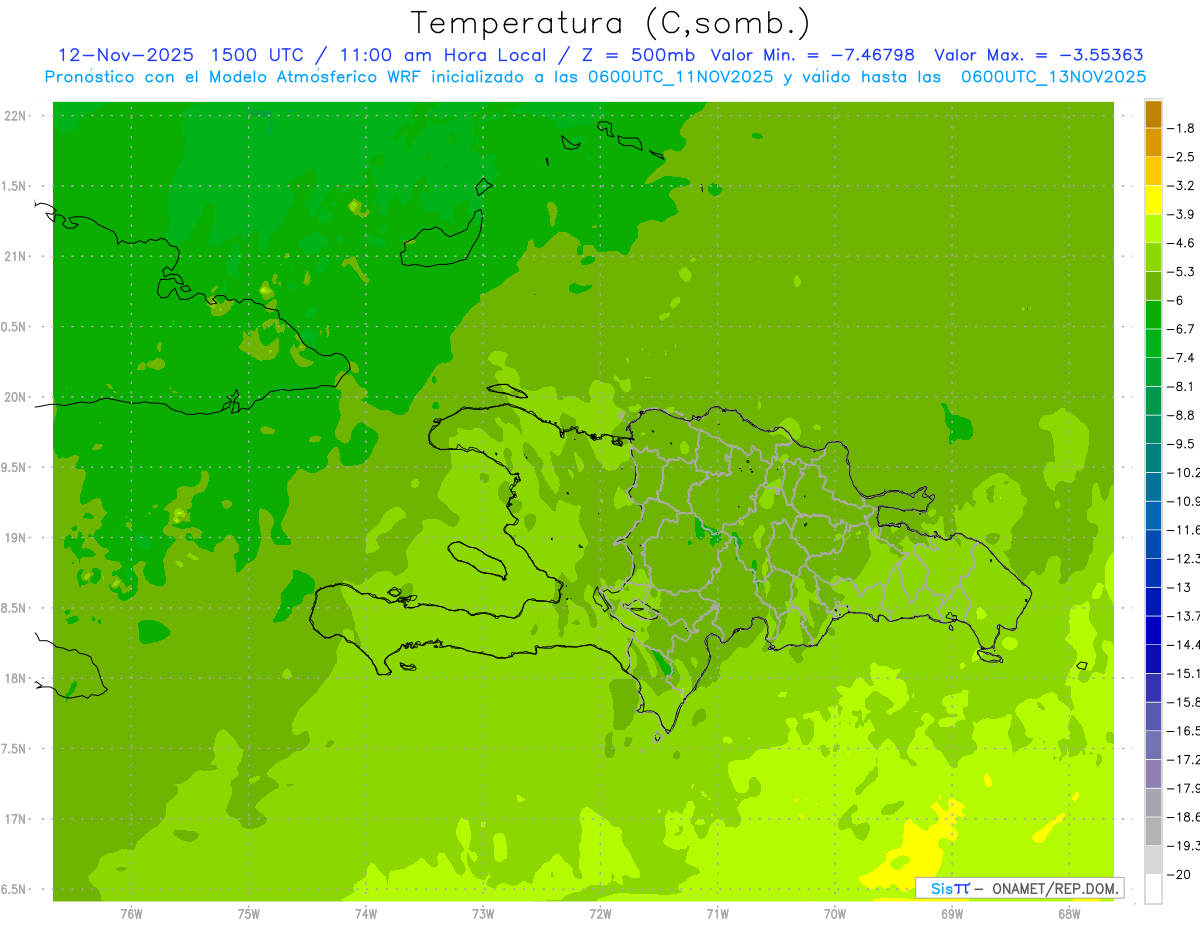
Task: Click the "-13" legend value
Action: (1181, 587)
